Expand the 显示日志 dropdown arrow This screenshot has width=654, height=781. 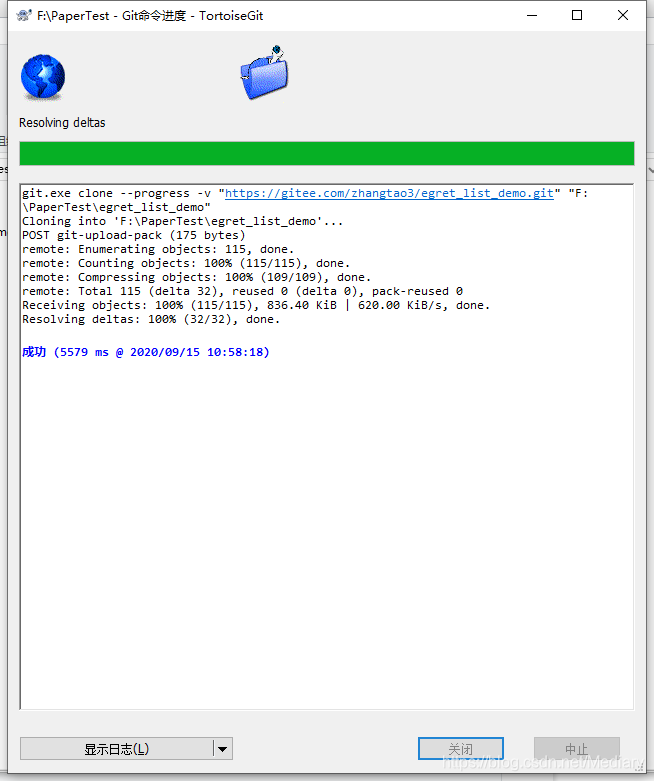223,749
